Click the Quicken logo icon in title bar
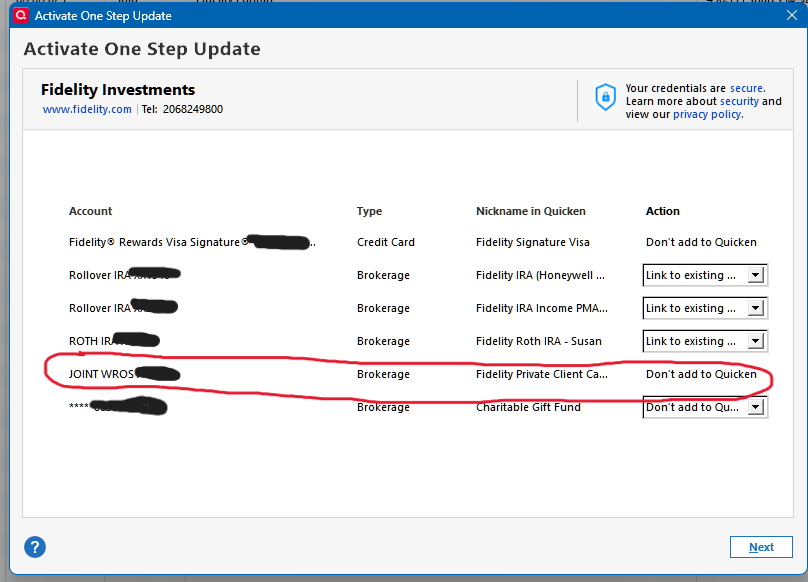Image resolution: width=808 pixels, height=582 pixels. (x=21, y=15)
